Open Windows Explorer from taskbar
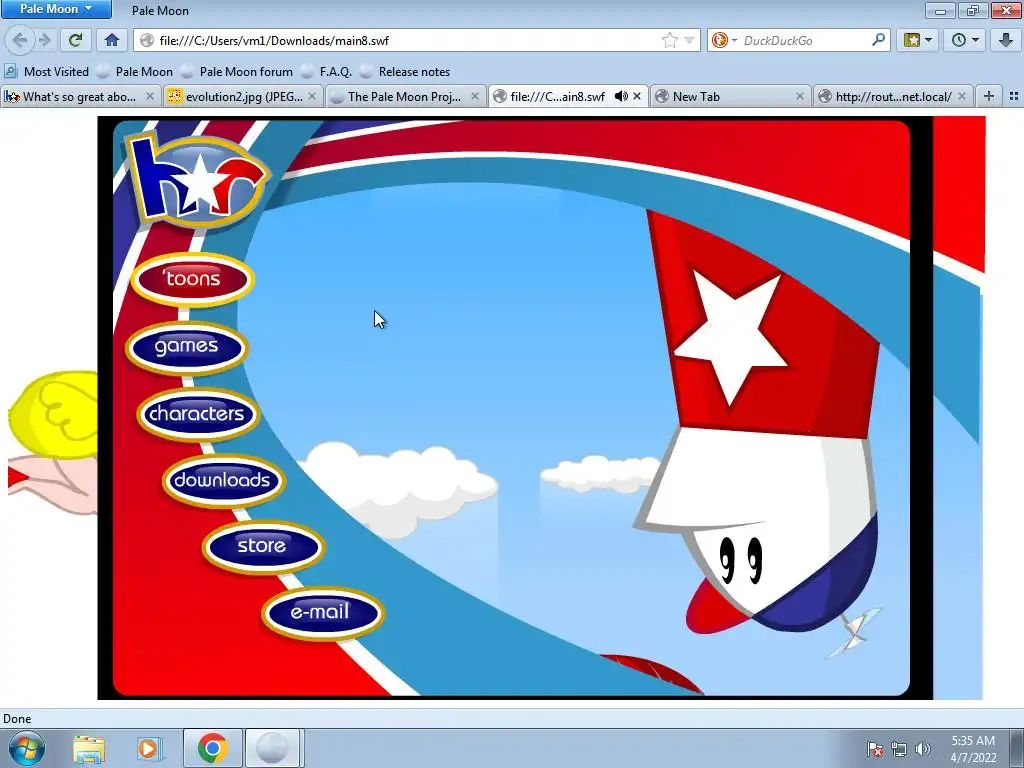The width and height of the screenshot is (1024, 768). click(x=89, y=749)
